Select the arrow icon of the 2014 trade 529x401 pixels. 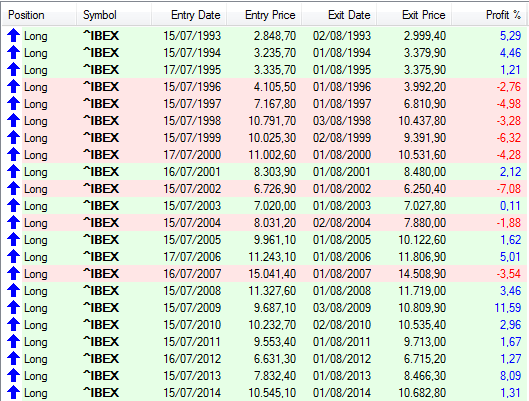(x=13, y=393)
